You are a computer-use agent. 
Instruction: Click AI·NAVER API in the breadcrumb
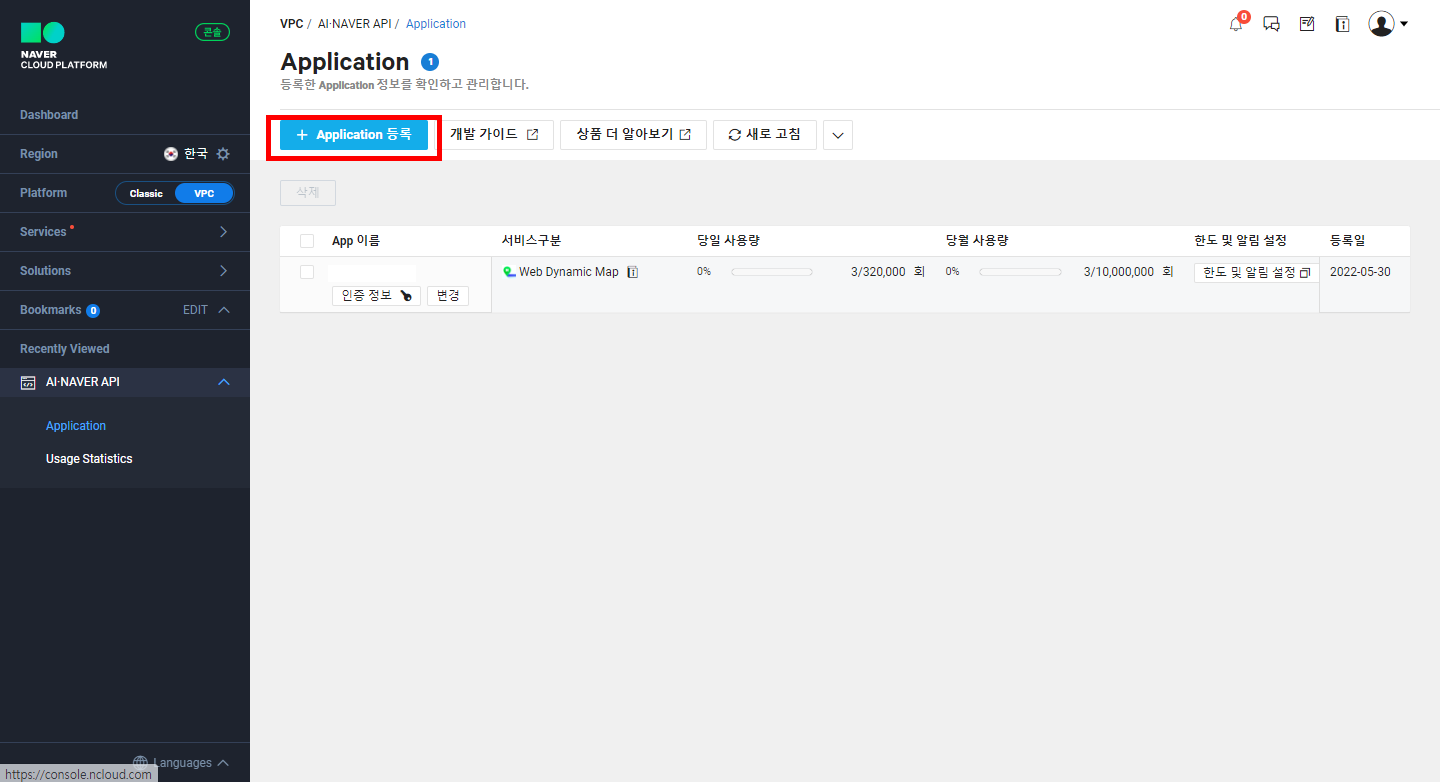tap(354, 24)
